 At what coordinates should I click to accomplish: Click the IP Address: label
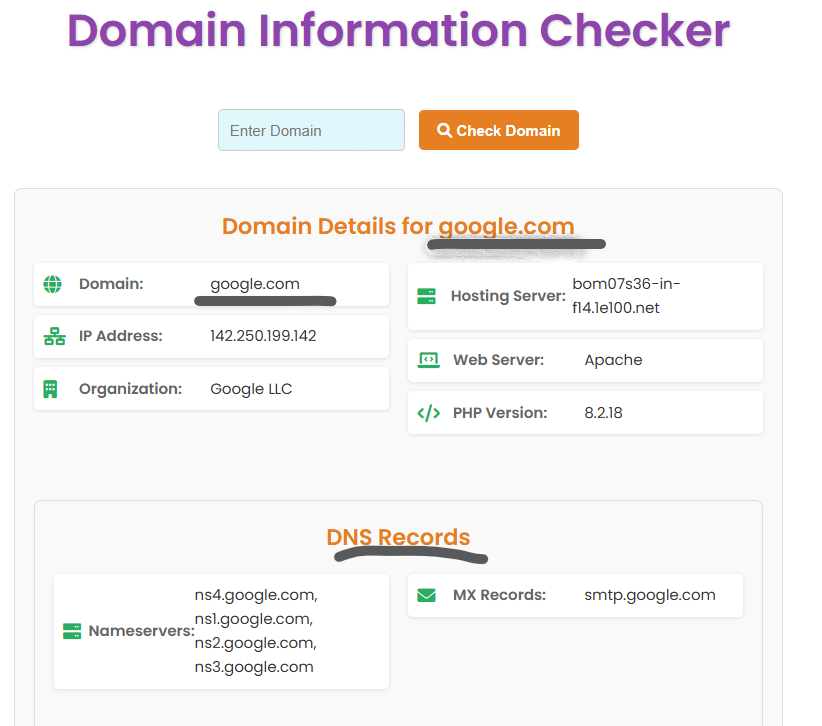(121, 336)
